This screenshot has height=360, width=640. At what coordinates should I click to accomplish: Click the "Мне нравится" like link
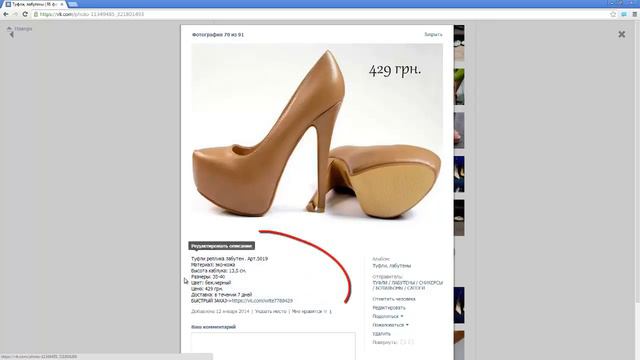pyautogui.click(x=307, y=311)
